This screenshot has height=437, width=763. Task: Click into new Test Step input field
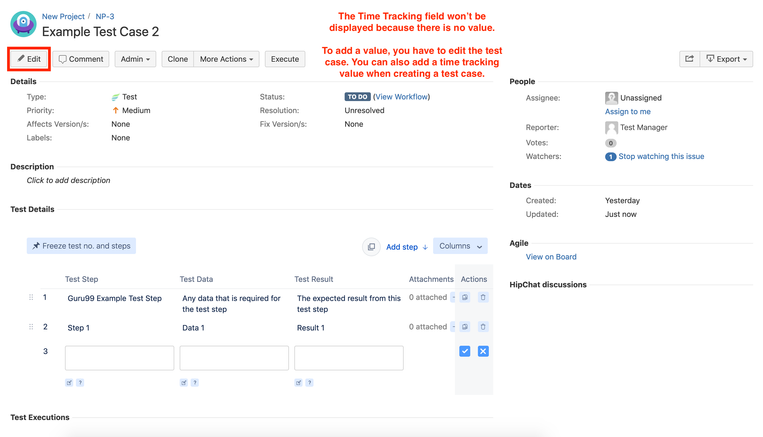pos(119,358)
